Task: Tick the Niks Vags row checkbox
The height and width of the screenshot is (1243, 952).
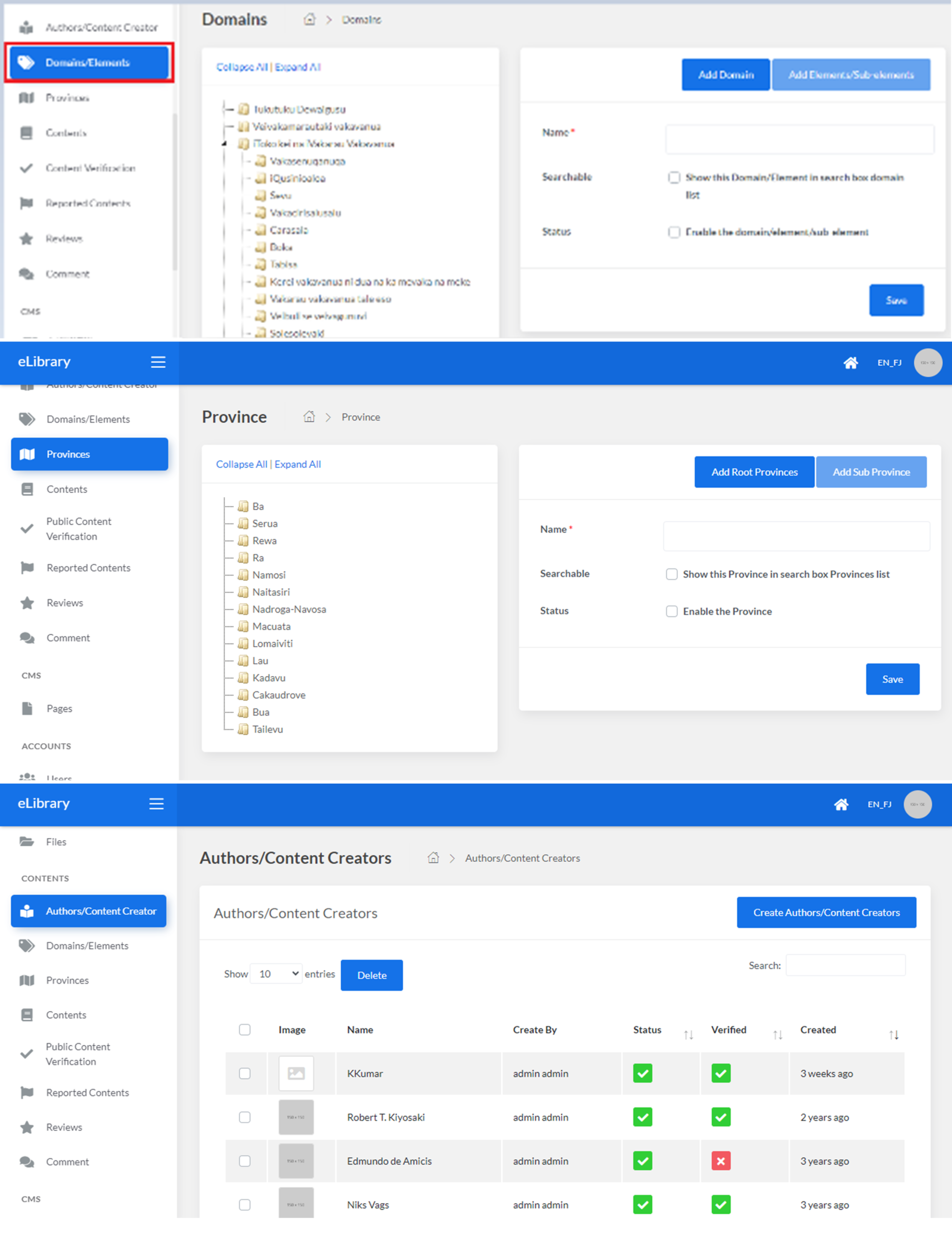Action: (245, 1205)
